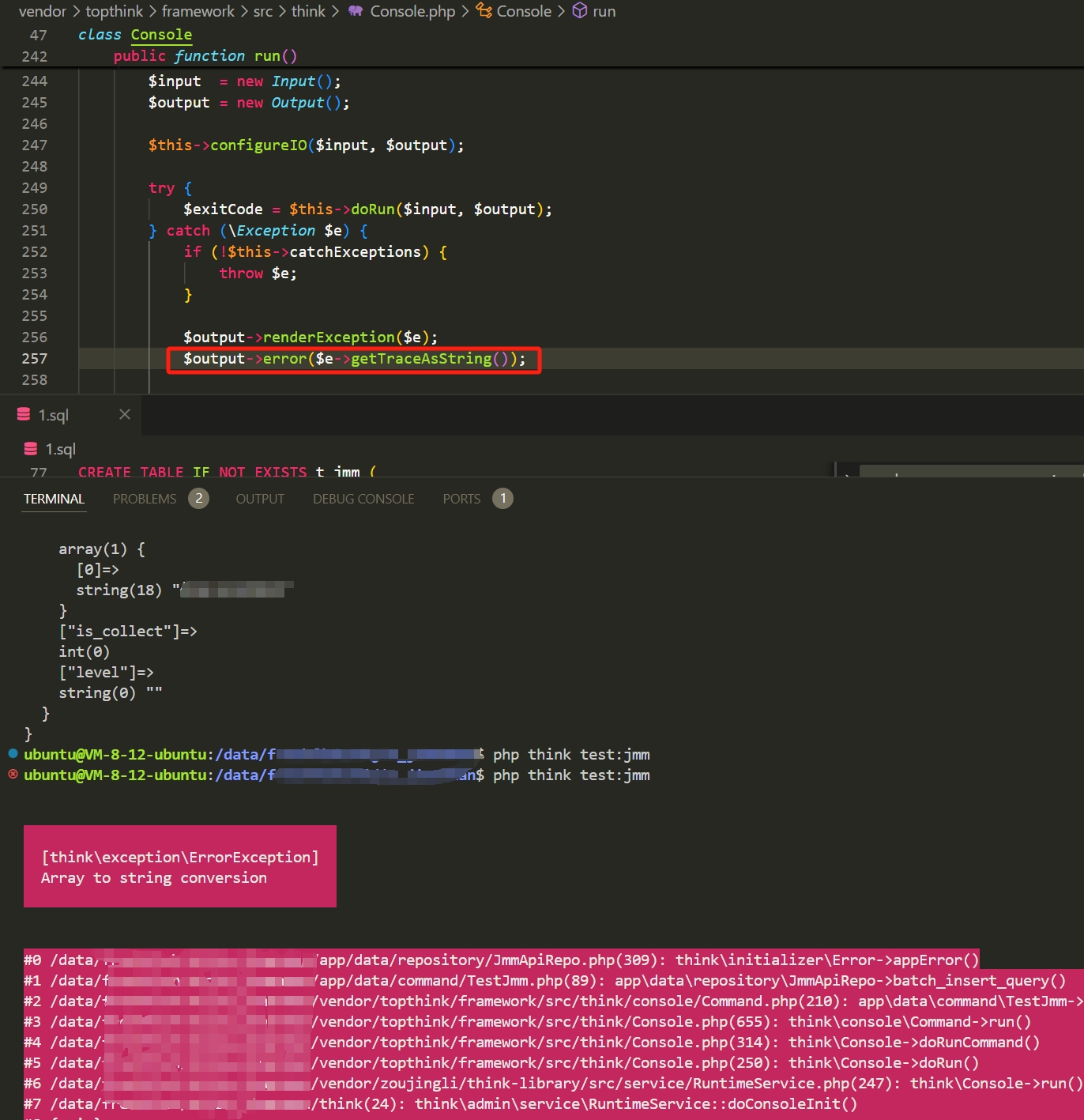Click the PORTS count badge showing 1
The width and height of the screenshot is (1084, 1120).
coord(502,498)
